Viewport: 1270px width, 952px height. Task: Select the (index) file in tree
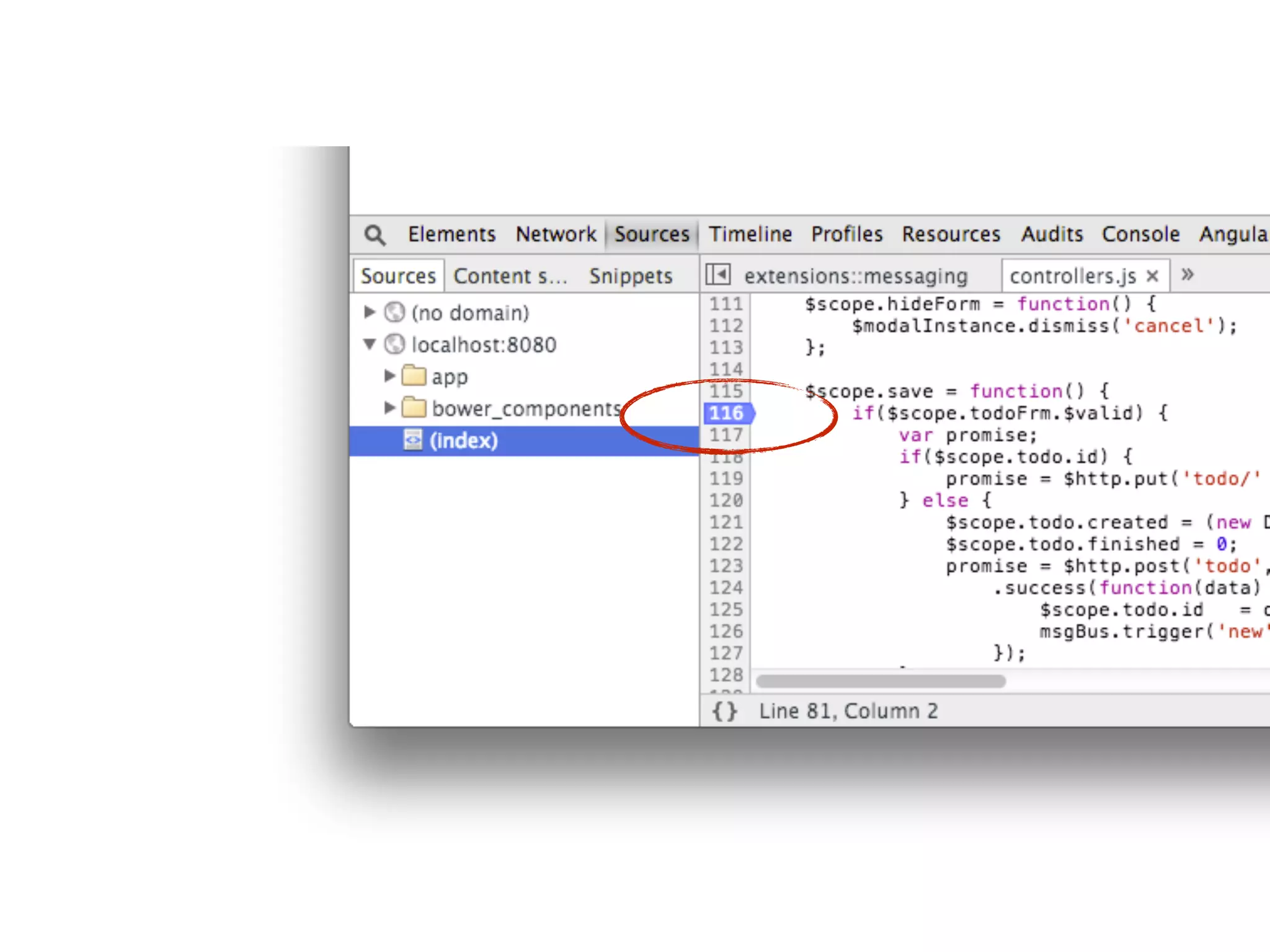pos(463,441)
